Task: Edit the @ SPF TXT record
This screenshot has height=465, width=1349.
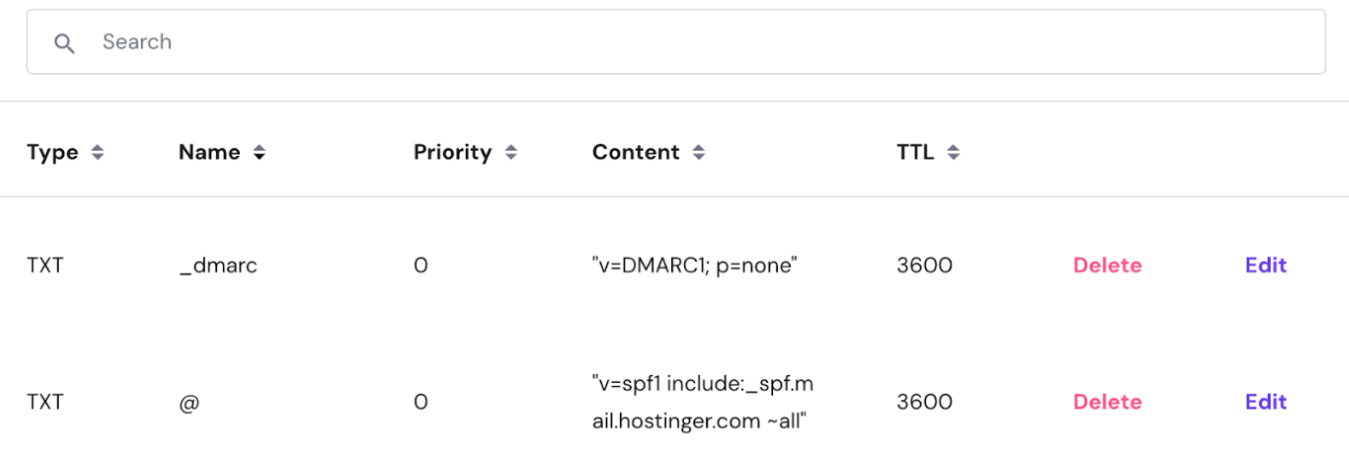Action: pos(1265,402)
